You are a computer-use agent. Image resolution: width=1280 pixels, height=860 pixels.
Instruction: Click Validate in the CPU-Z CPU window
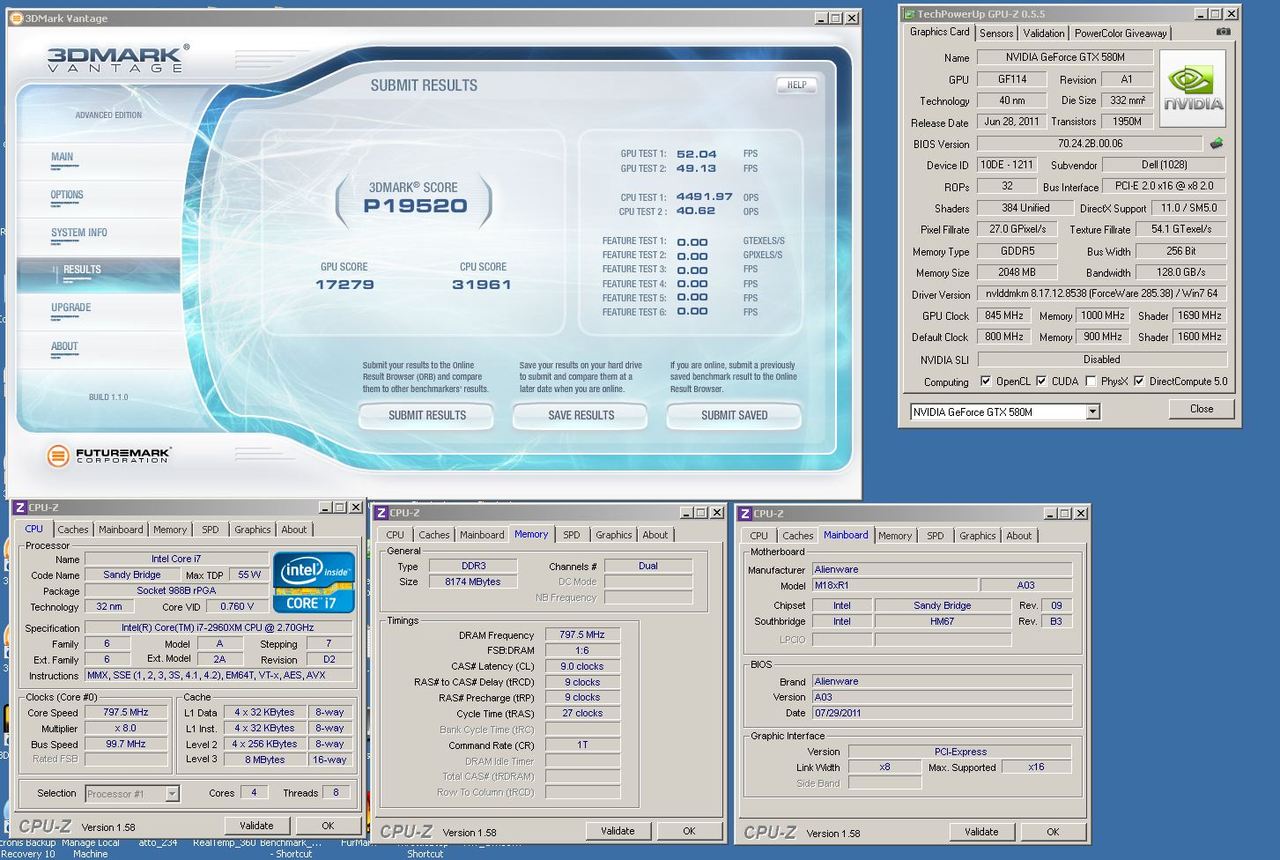[x=256, y=825]
